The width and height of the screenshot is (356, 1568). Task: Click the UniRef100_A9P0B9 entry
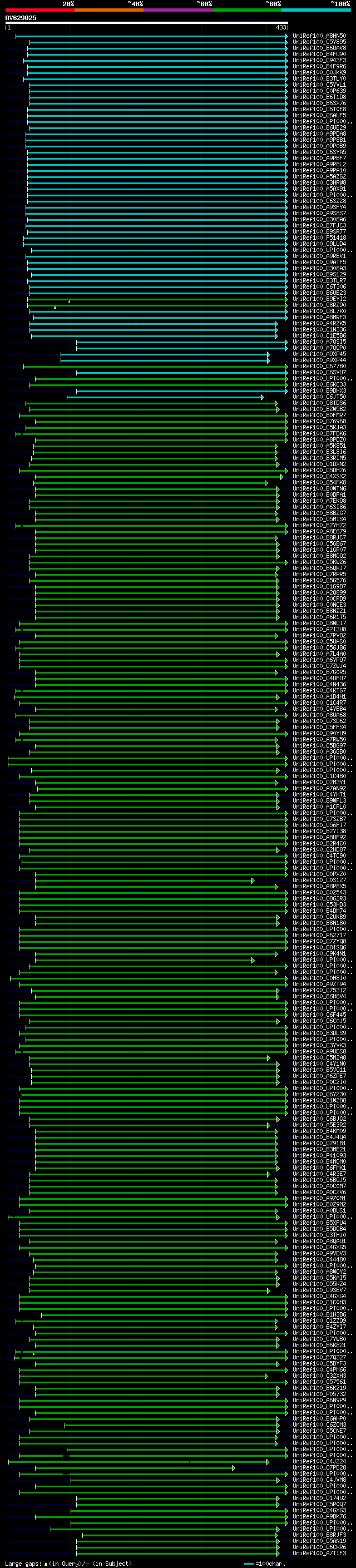319,146
